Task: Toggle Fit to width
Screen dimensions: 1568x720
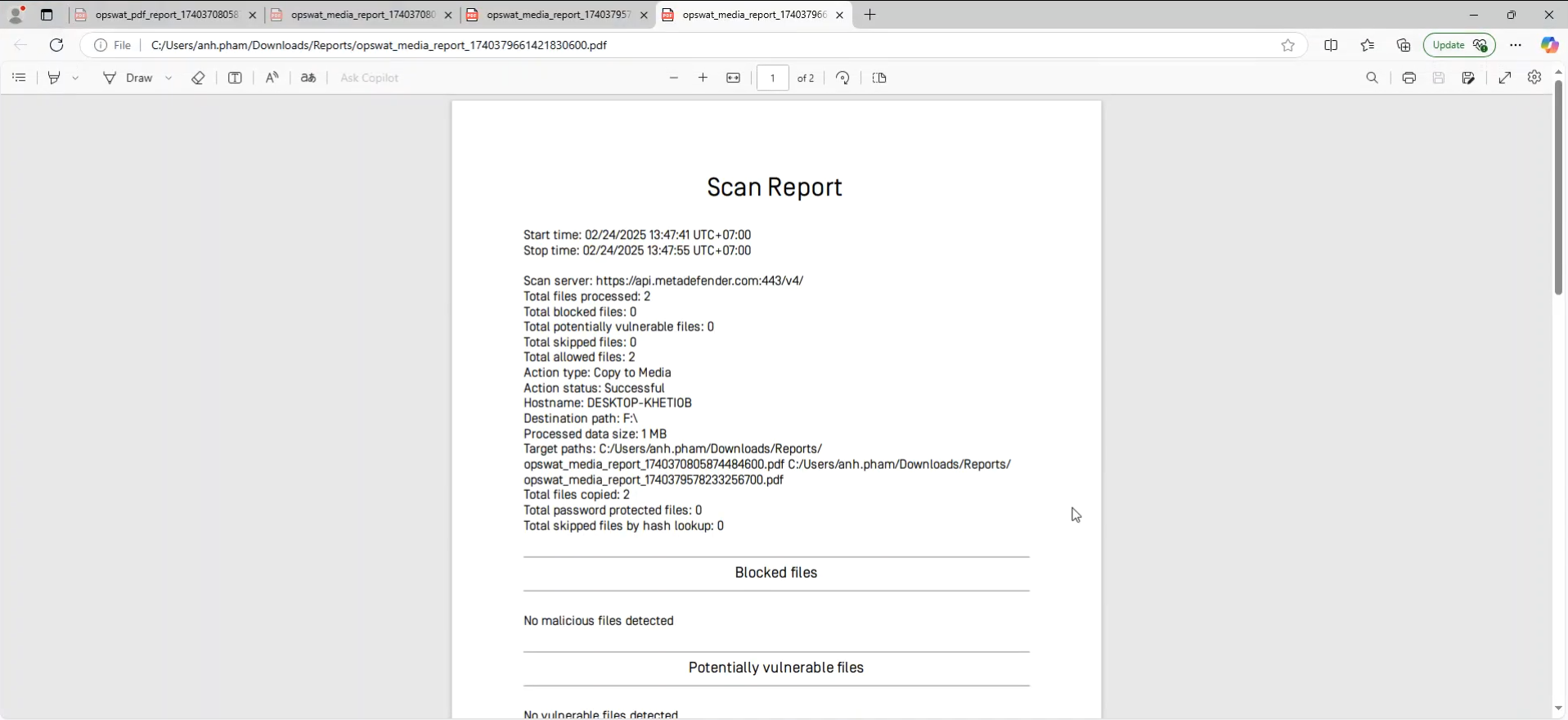Action: 734,78
